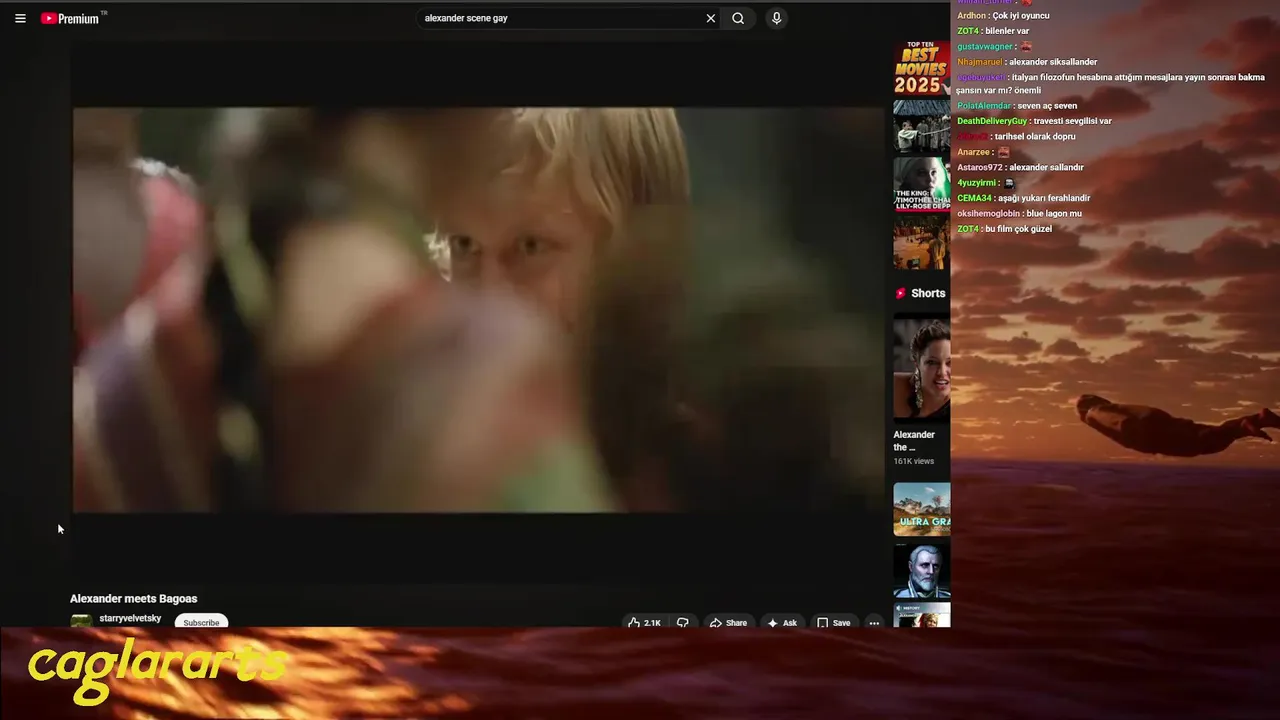This screenshot has height=720, width=1280.
Task: Open the second suggested video thumbnail with rifle scene
Action: click(x=921, y=126)
